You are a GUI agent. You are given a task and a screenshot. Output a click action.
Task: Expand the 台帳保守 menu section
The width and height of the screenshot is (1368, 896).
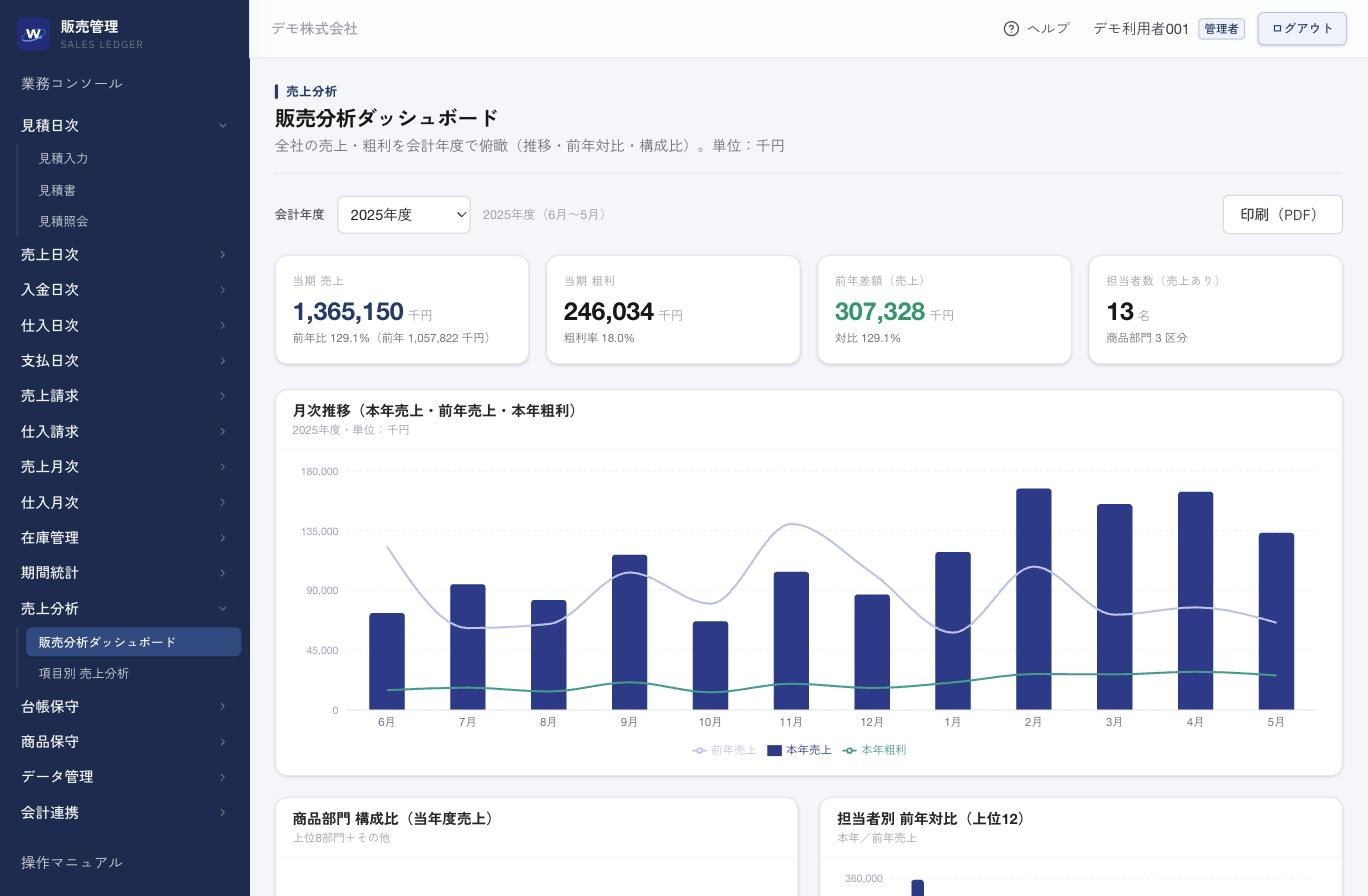(x=125, y=707)
